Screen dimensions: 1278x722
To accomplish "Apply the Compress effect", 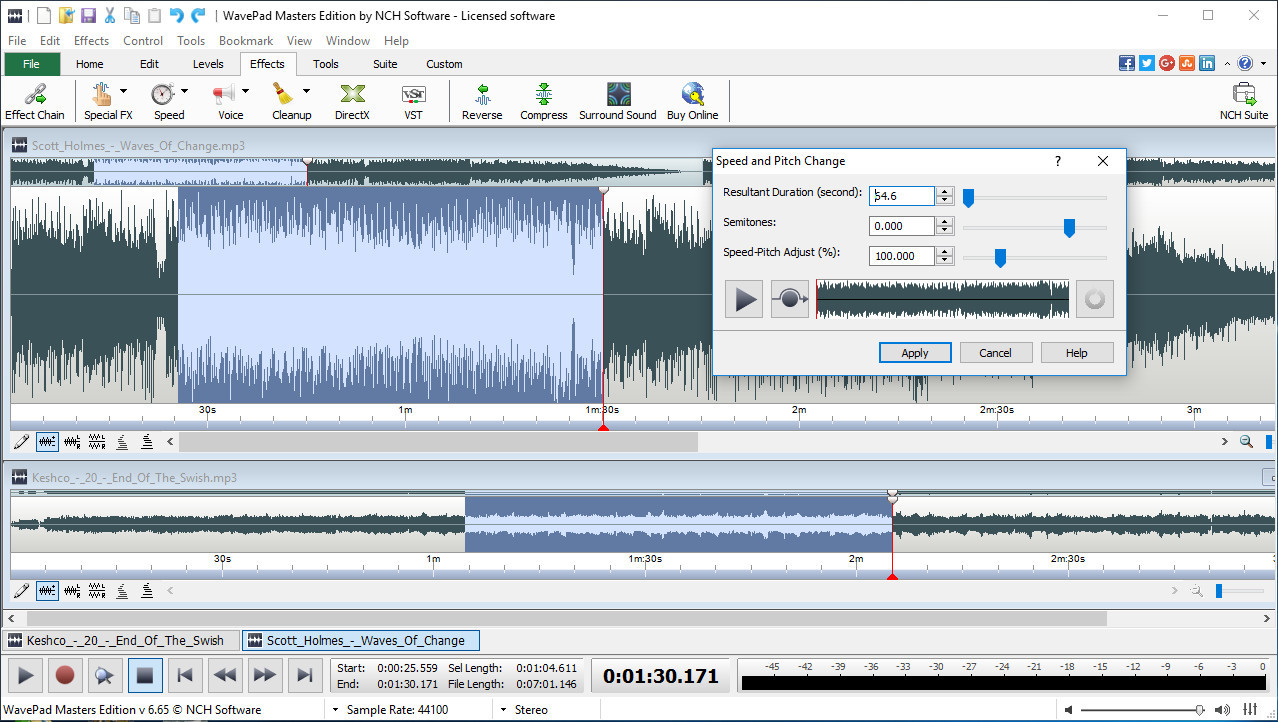I will (544, 101).
